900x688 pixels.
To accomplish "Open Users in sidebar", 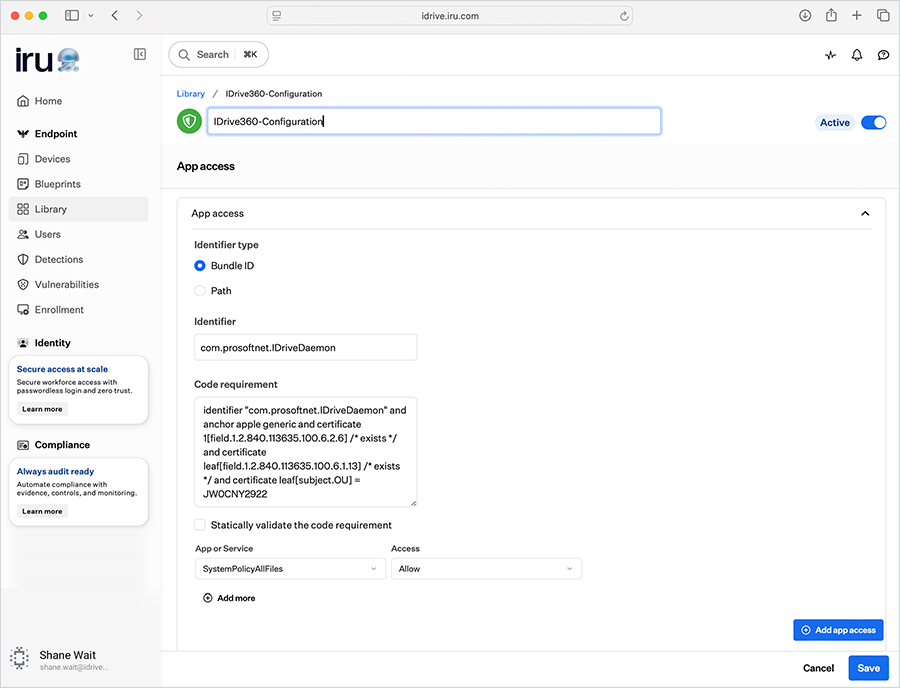I will pos(79,234).
